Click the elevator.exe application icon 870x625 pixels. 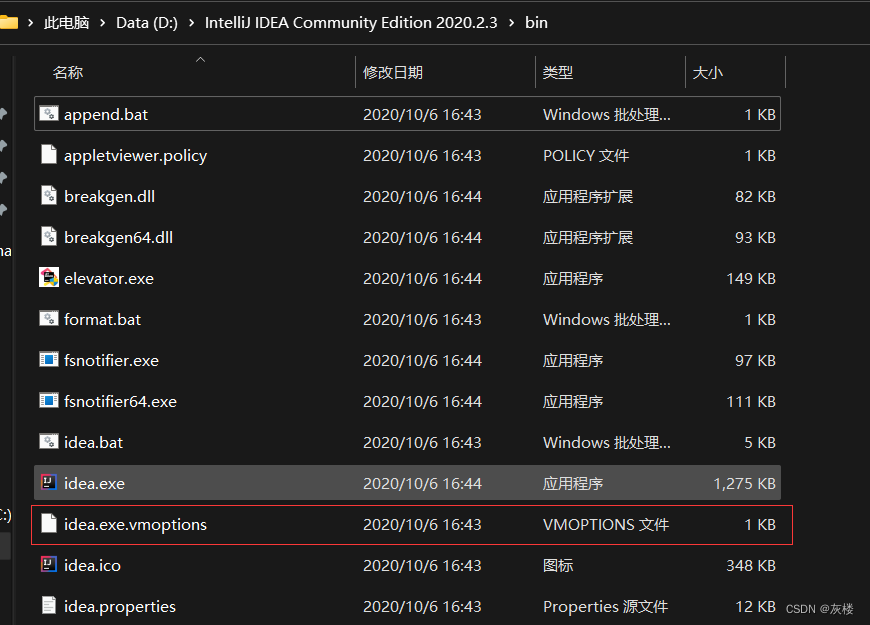(49, 278)
